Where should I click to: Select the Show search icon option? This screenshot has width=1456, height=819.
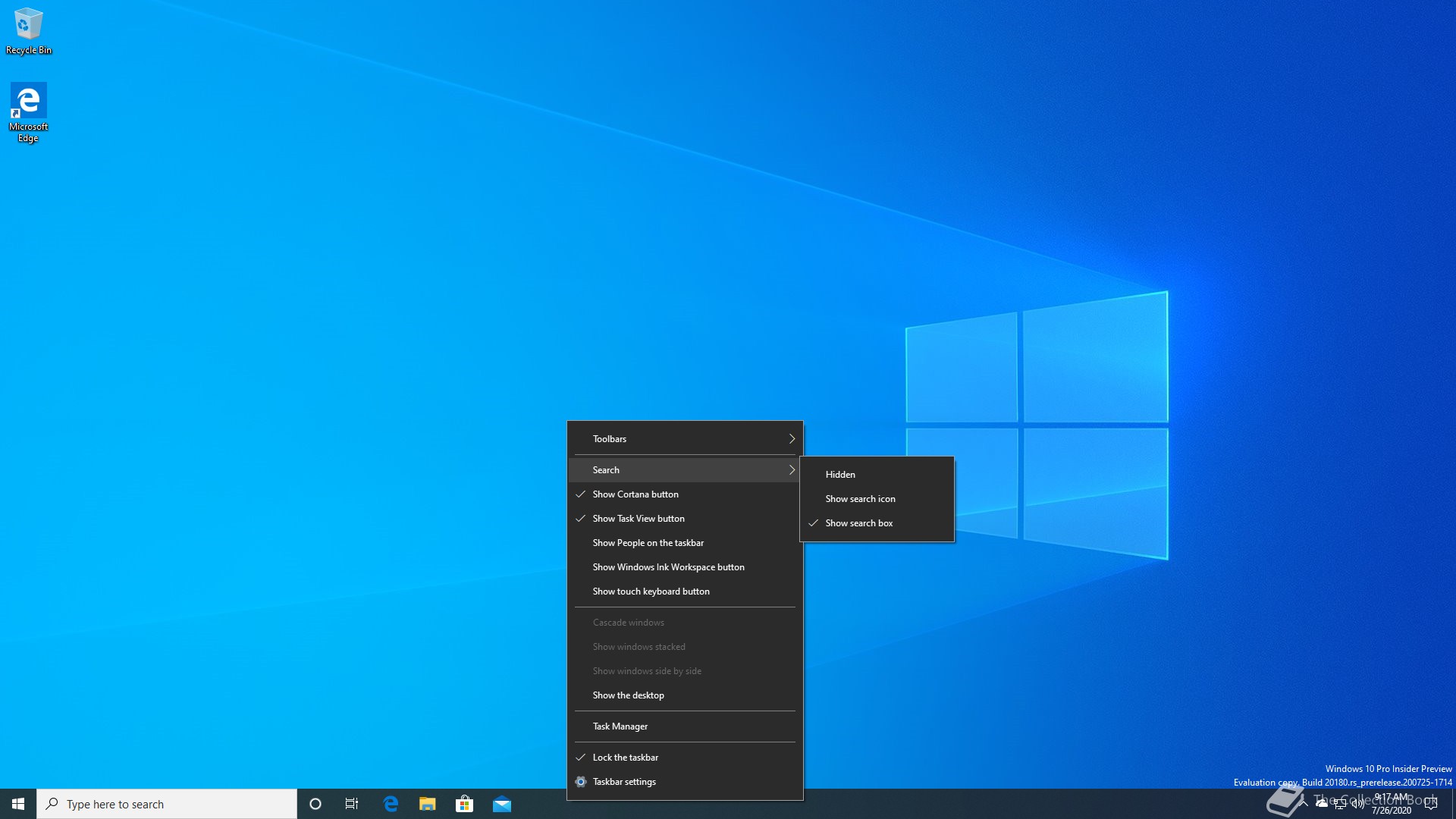[860, 499]
